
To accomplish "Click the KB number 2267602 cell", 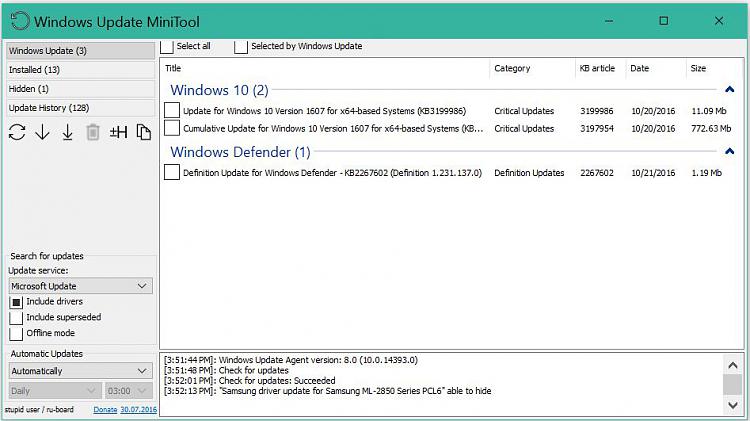I will coord(597,173).
